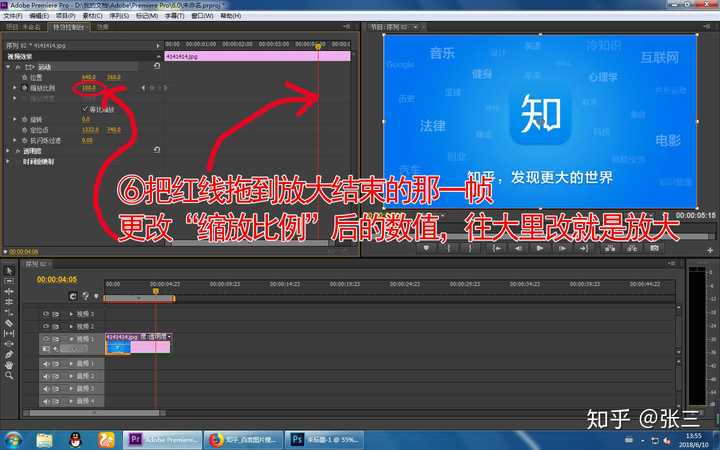The image size is (720, 450).
Task: Toggle animation stopwatch for 旋转
Action: [x=25, y=119]
